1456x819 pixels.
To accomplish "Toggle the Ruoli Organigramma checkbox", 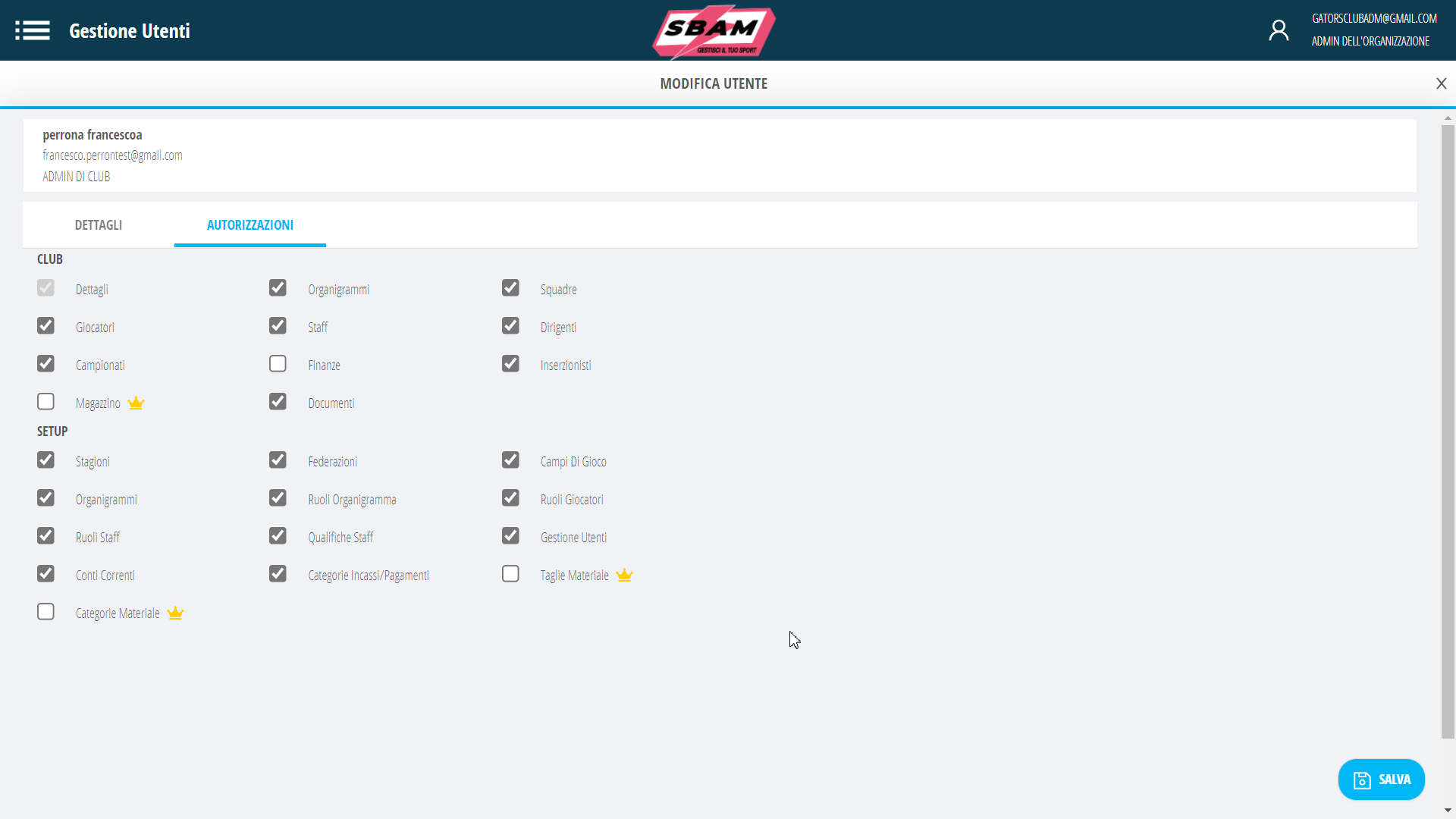I will 278,498.
